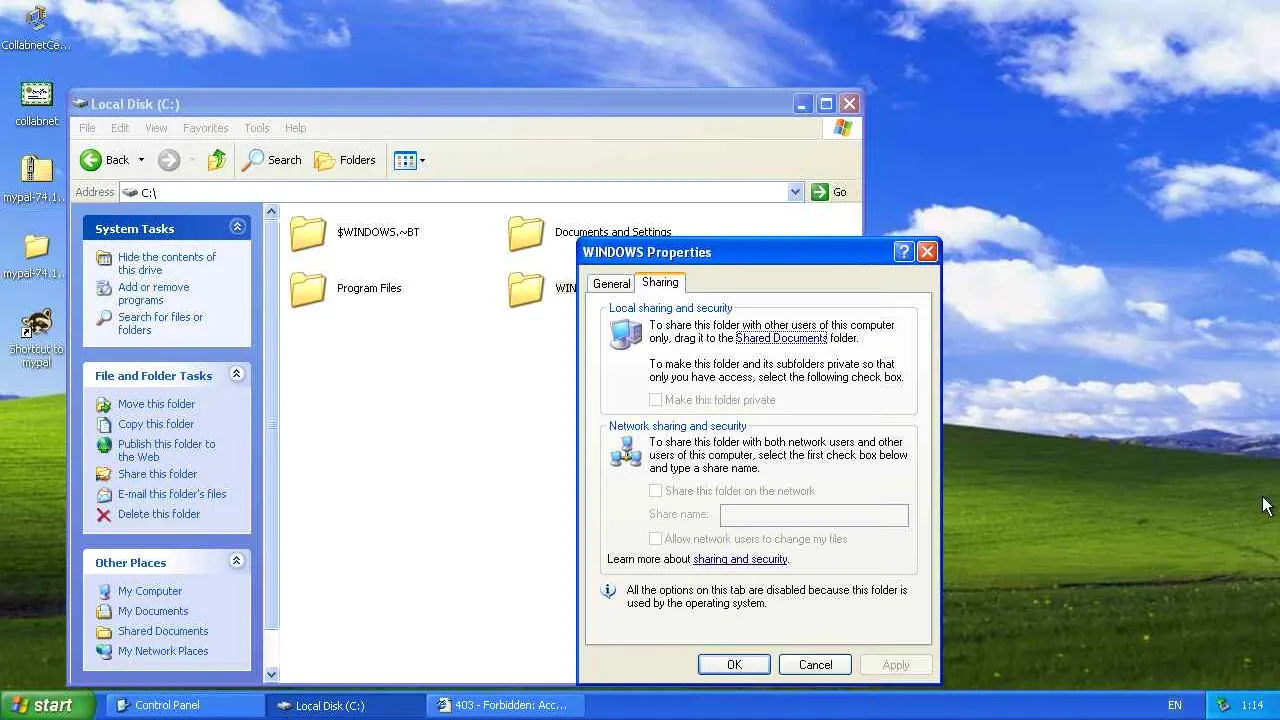The image size is (1280, 720).
Task: Click OK in WINDOWS Properties
Action: [734, 665]
